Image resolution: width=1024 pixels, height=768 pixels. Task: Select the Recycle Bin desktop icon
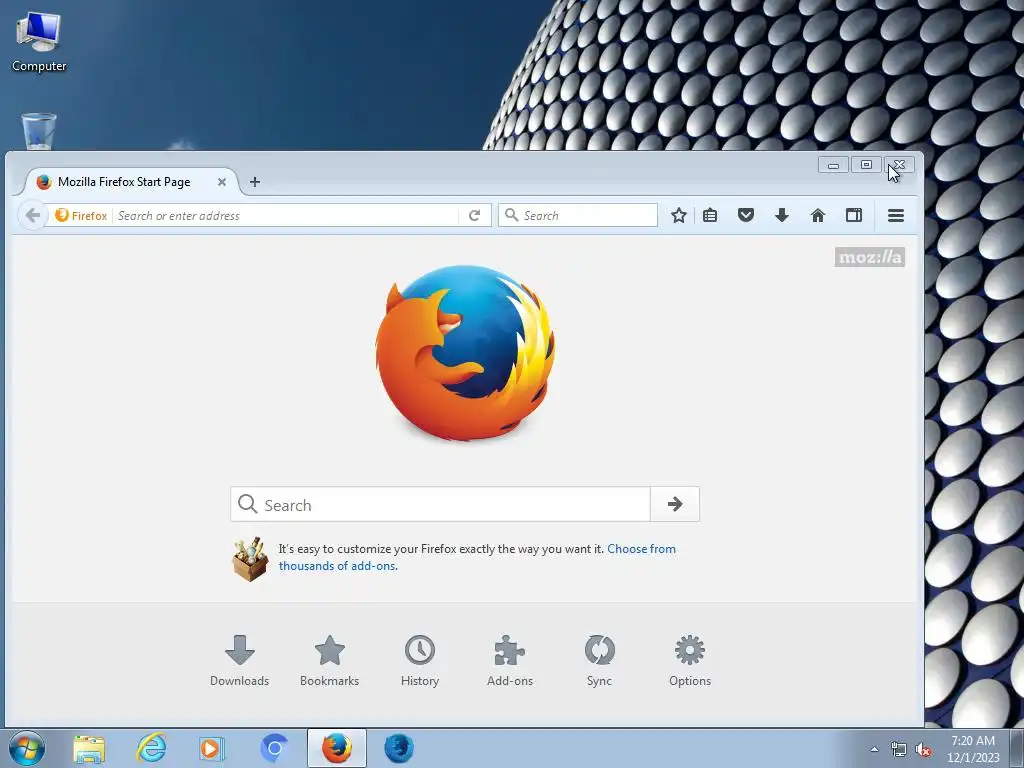click(39, 131)
